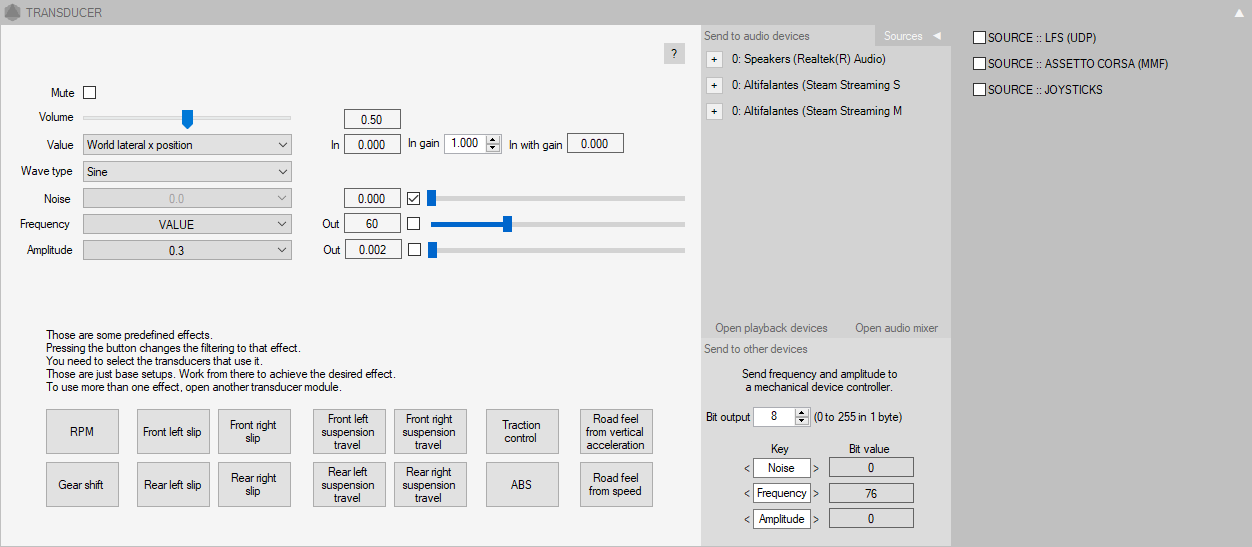Image resolution: width=1252 pixels, height=547 pixels.
Task: Click the In with gain field
Action: click(x=595, y=144)
